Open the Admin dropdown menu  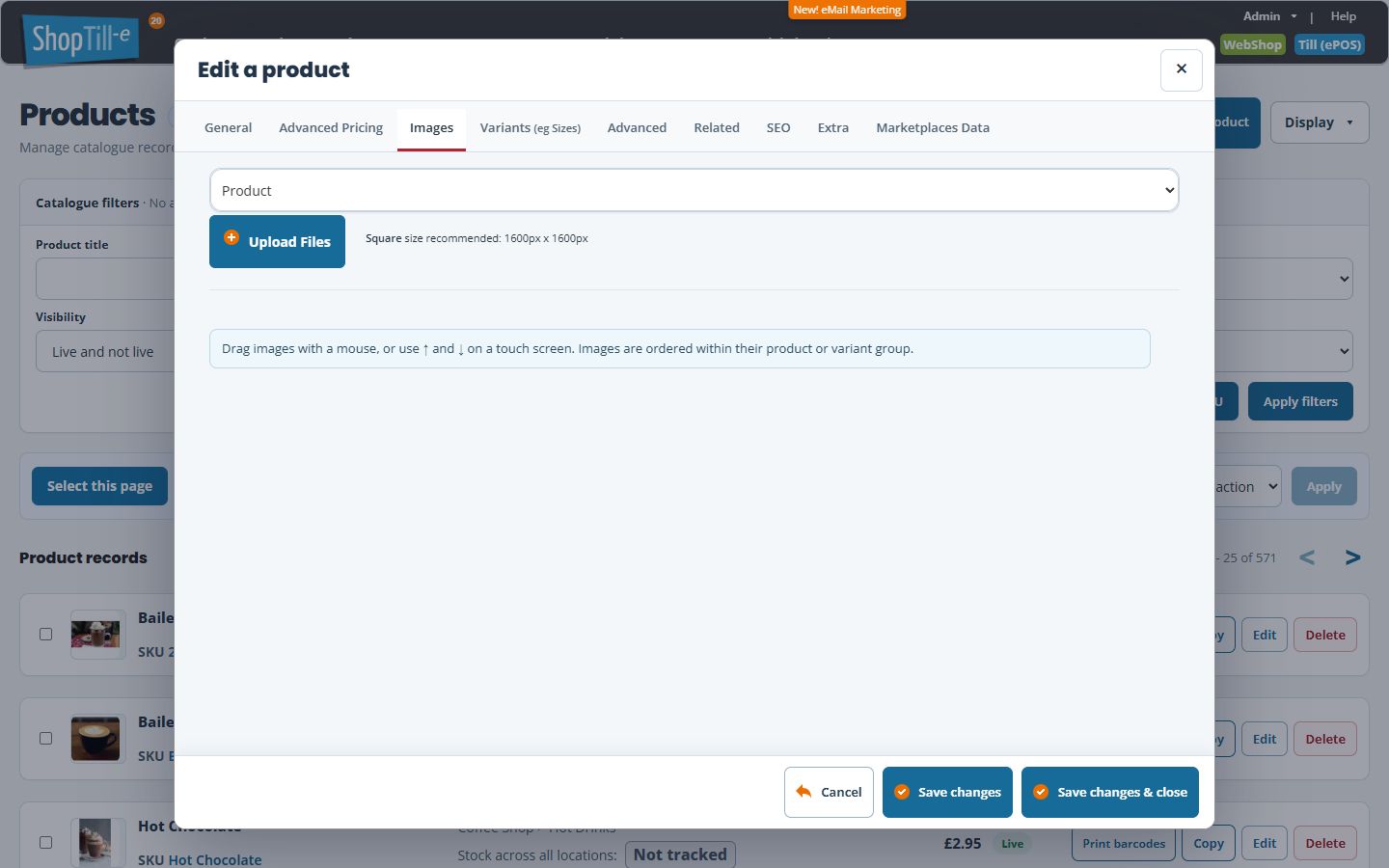[1269, 16]
